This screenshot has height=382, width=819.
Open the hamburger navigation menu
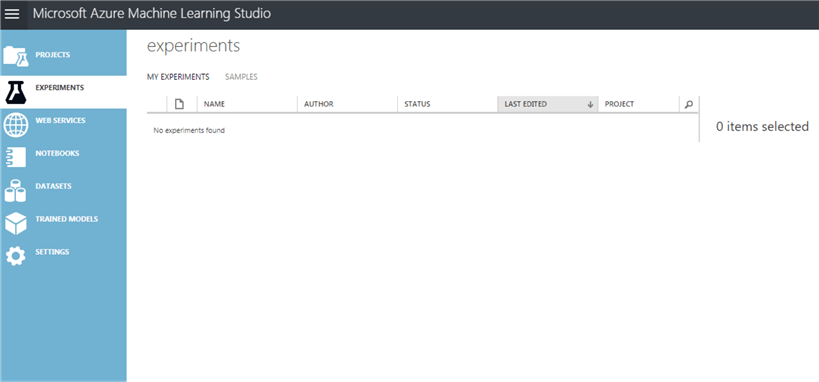[12, 14]
